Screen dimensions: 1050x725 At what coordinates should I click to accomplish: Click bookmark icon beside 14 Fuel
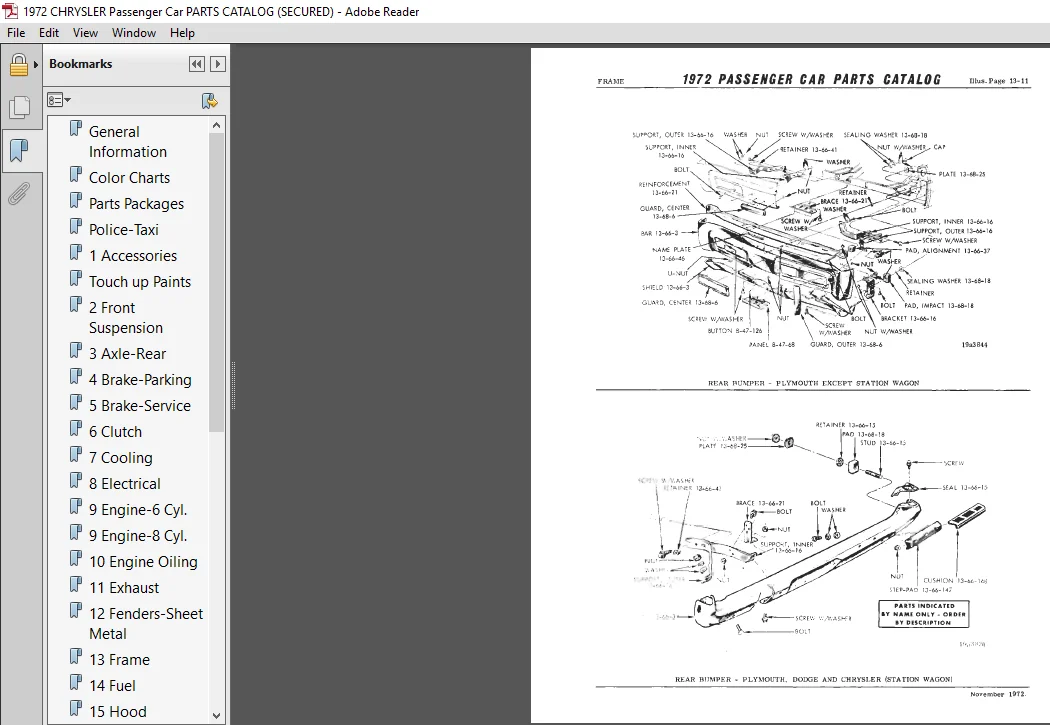click(x=76, y=683)
